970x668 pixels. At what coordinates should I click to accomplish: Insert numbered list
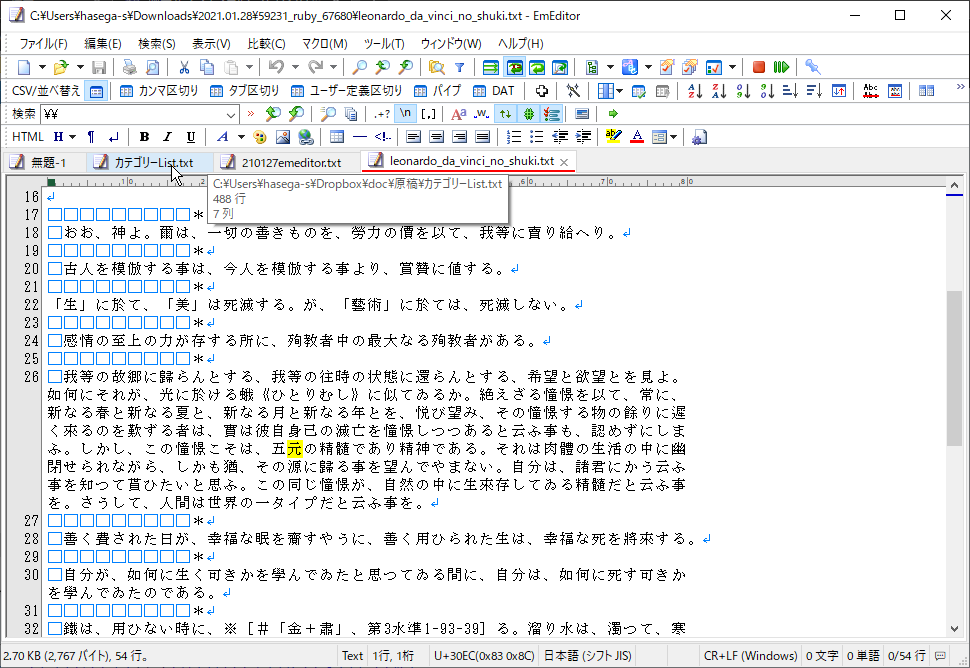(513, 137)
